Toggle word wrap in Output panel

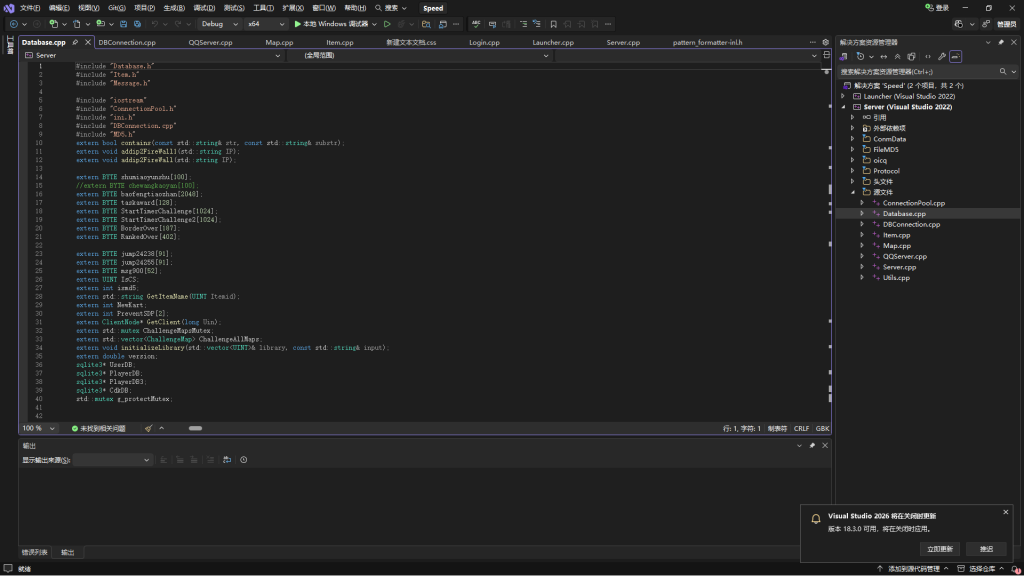coord(227,460)
